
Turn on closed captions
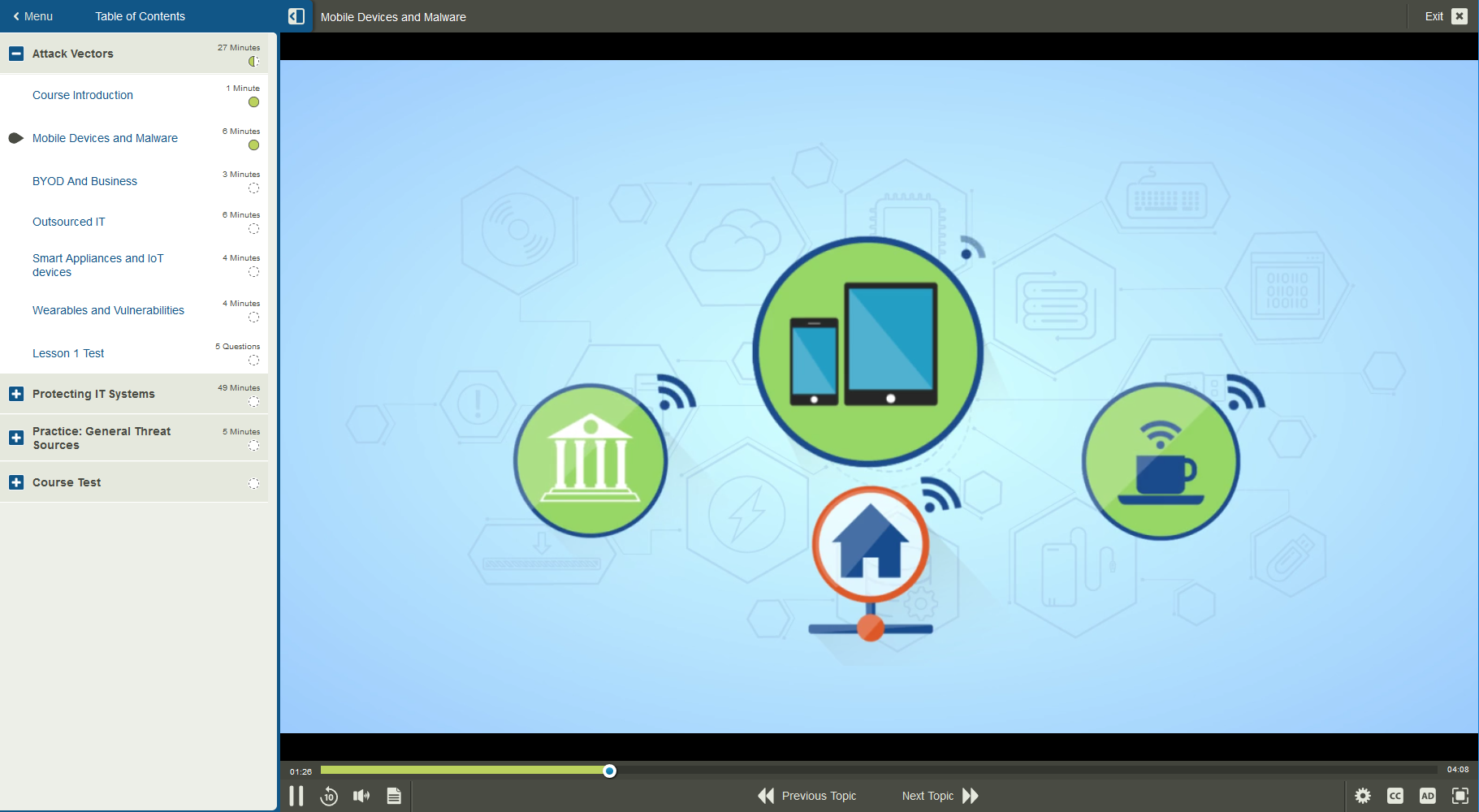(x=1395, y=796)
